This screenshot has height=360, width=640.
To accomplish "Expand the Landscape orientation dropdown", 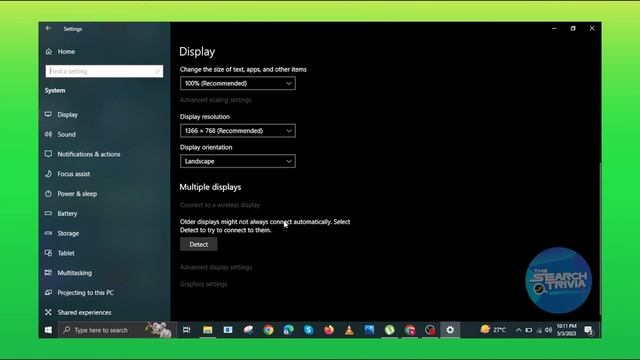I will pos(238,161).
